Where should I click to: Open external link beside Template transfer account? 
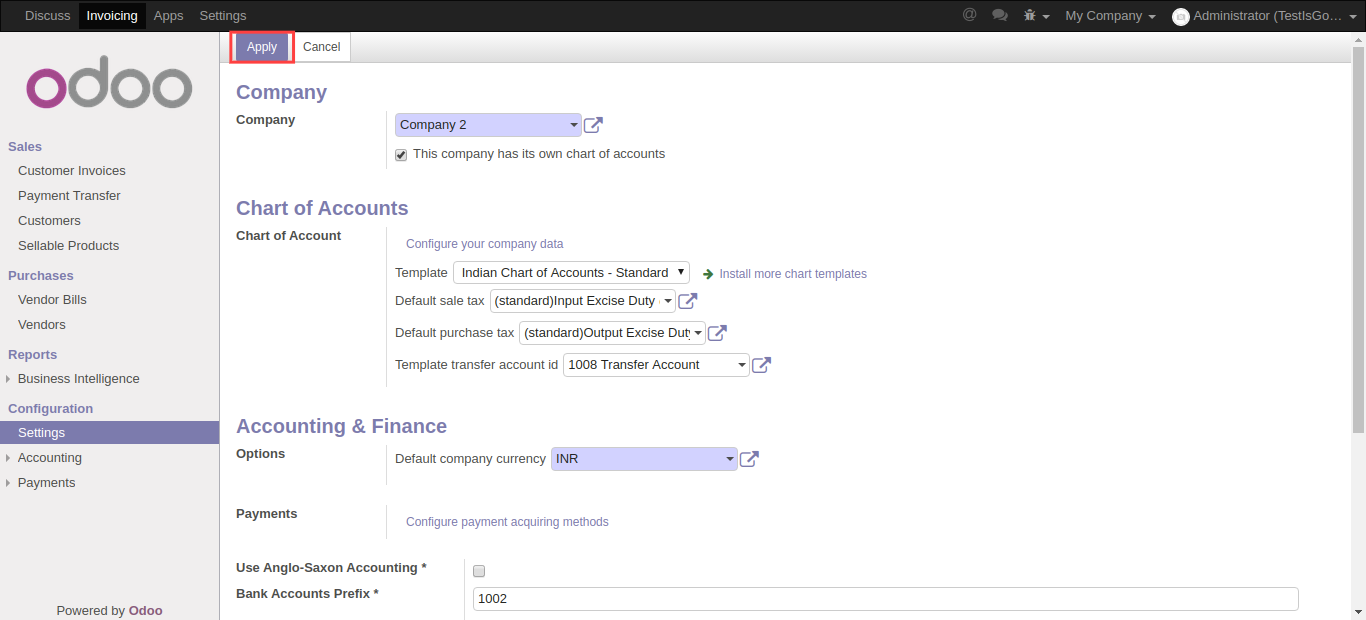pyautogui.click(x=761, y=365)
